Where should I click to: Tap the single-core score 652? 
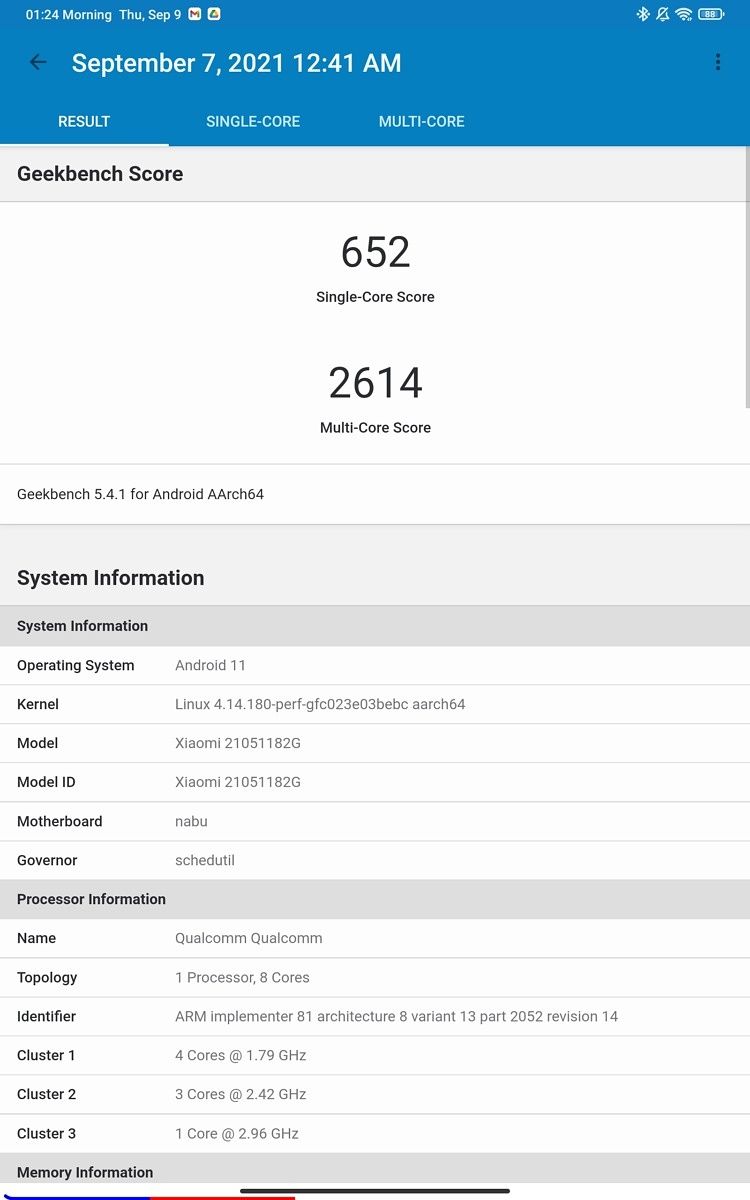click(375, 252)
